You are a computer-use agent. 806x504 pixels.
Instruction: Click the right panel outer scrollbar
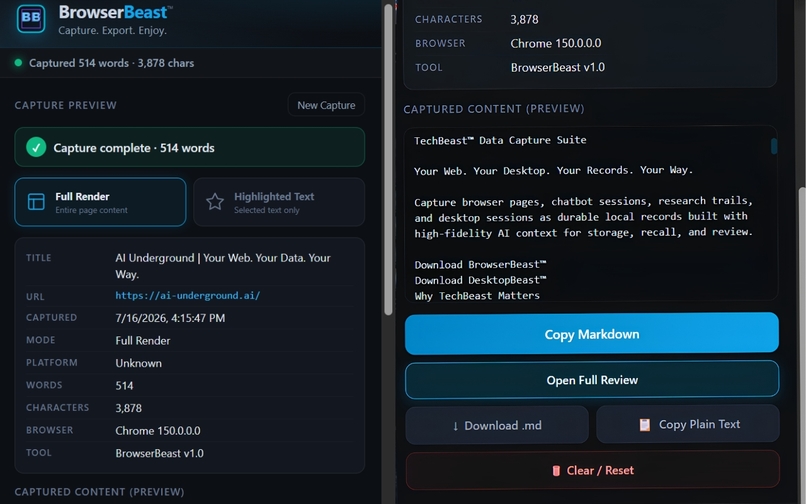point(802,345)
